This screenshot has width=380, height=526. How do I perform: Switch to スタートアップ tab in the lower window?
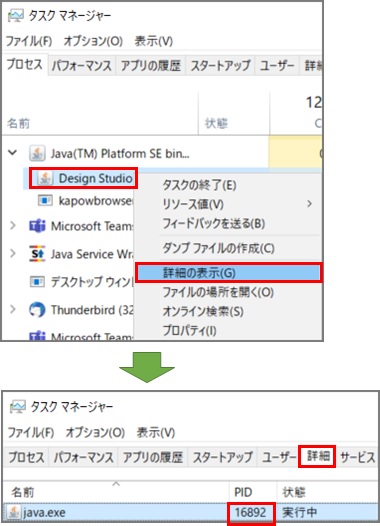click(x=222, y=457)
